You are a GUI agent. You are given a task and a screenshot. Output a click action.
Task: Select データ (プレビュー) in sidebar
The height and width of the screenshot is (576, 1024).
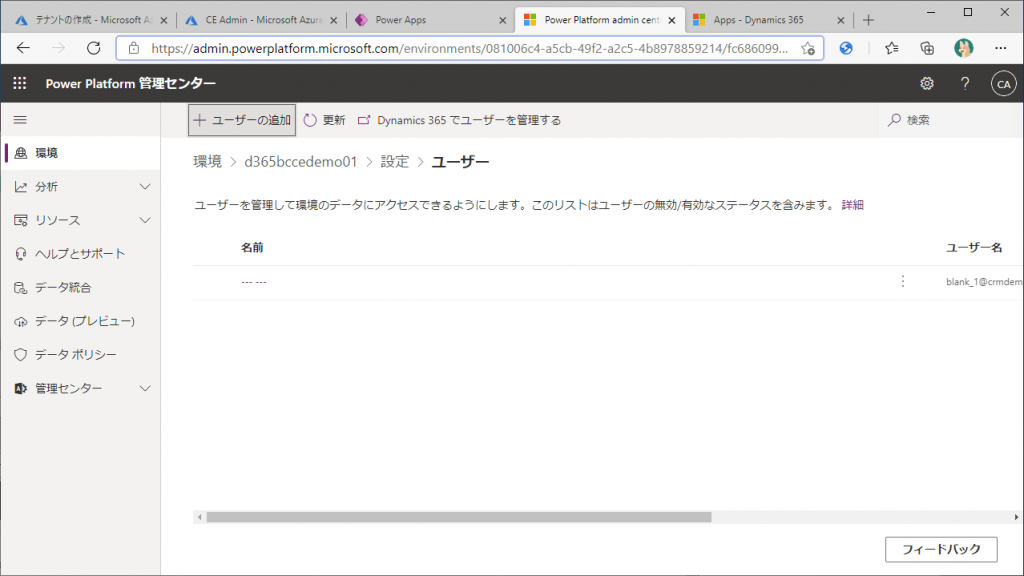(x=81, y=321)
